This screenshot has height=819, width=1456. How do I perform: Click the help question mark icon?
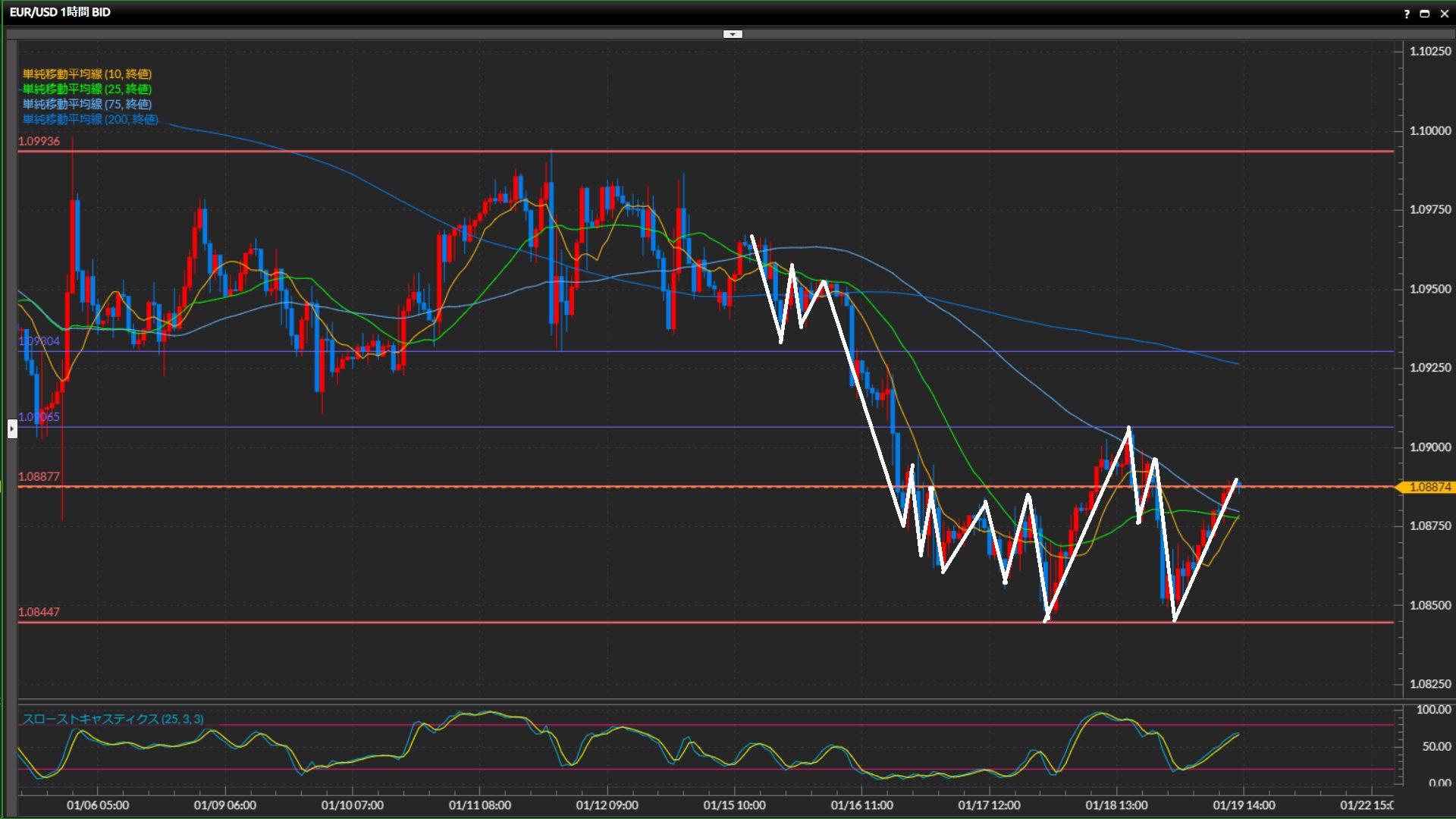[x=1407, y=14]
